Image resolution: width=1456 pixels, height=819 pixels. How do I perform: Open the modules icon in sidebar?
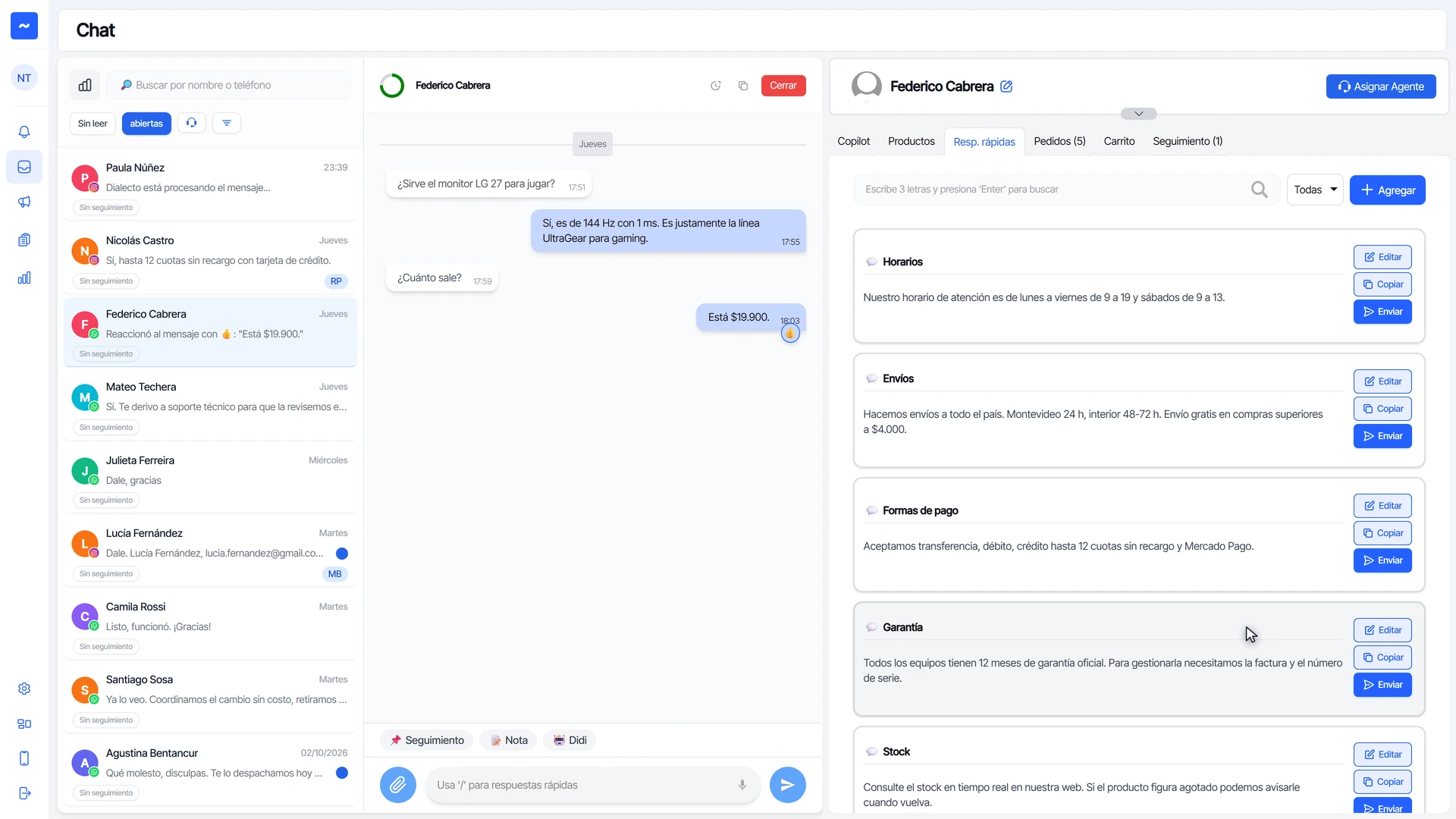[x=24, y=723]
